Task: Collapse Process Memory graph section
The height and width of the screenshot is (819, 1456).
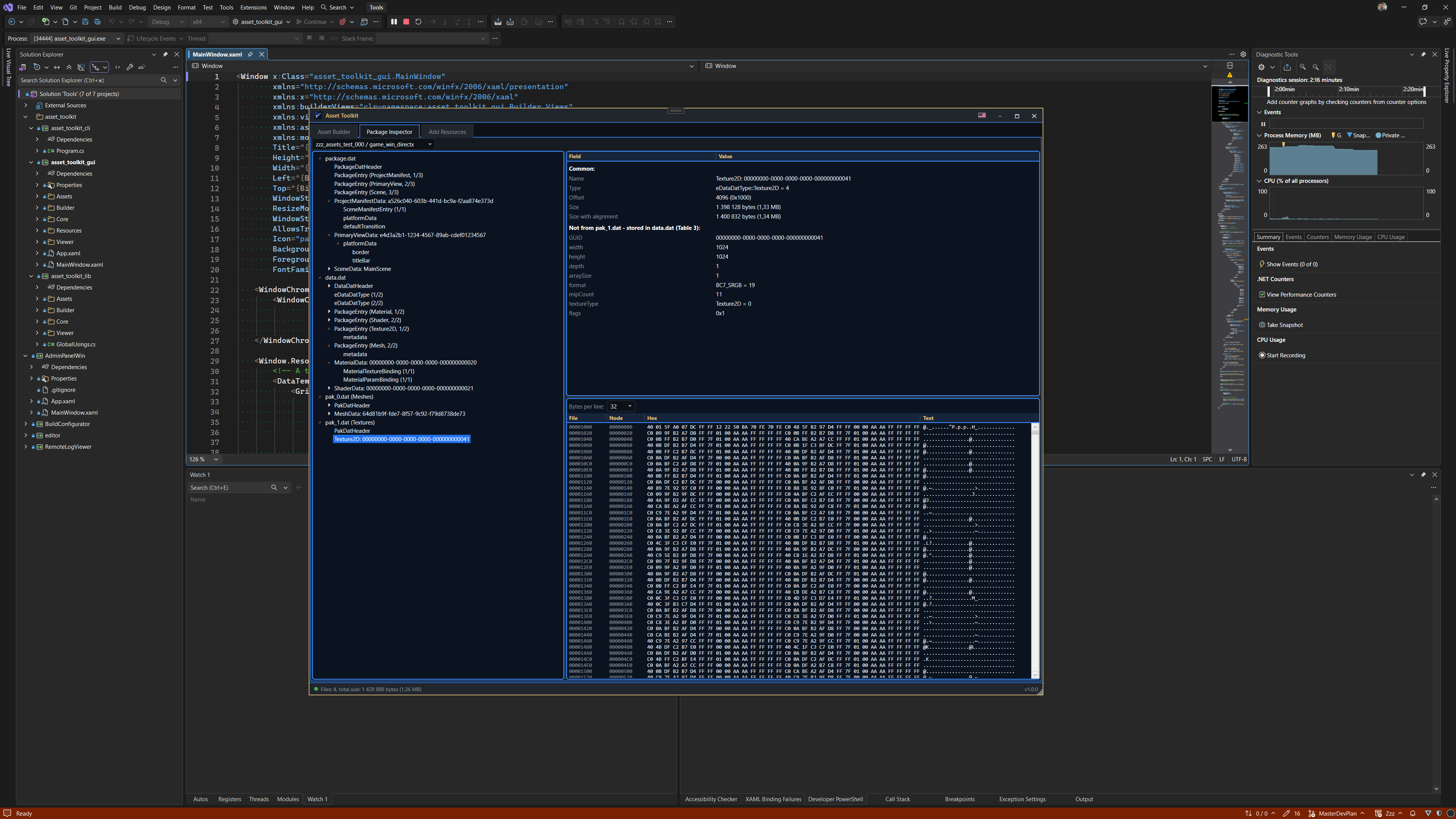Action: [x=1259, y=136]
